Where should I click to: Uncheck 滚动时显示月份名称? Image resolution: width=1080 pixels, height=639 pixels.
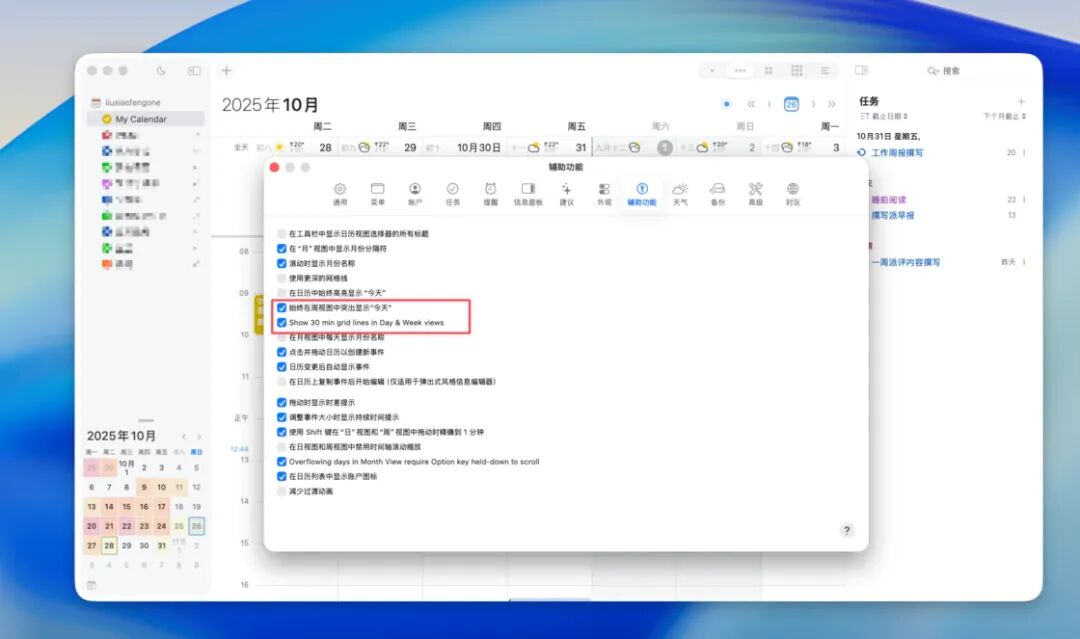pos(282,263)
